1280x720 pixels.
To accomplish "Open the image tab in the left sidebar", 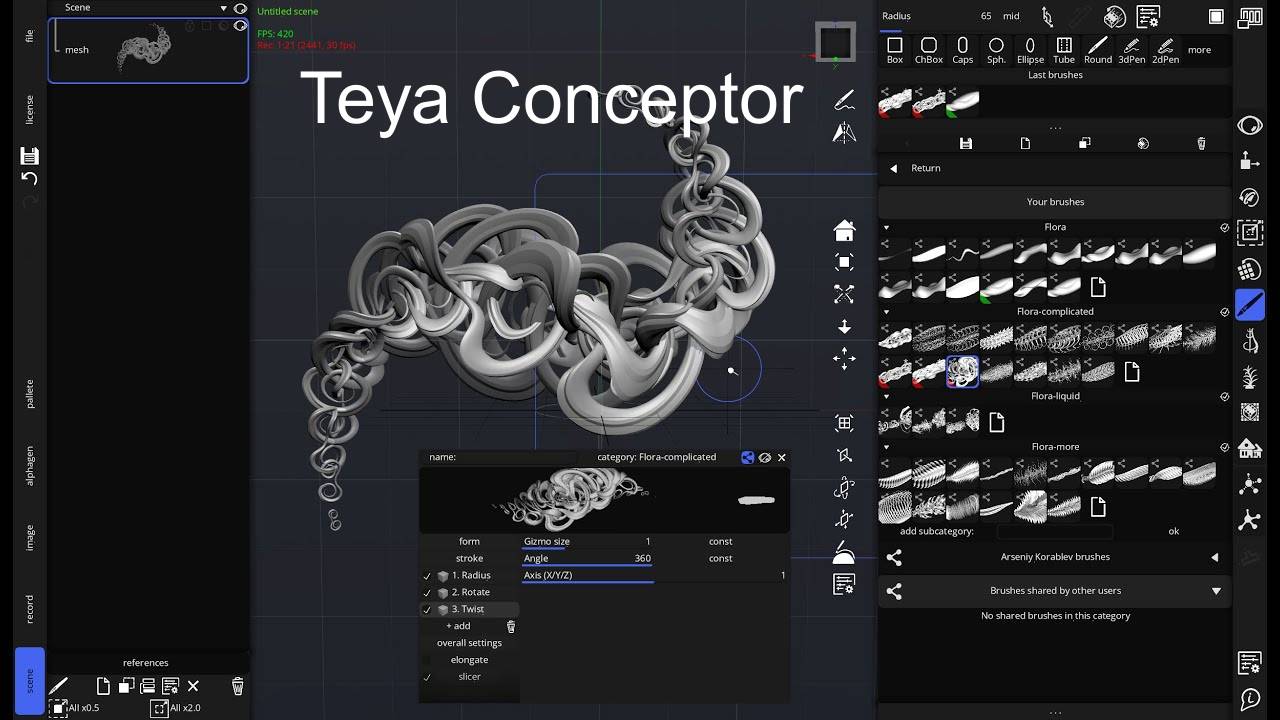I will coord(30,537).
